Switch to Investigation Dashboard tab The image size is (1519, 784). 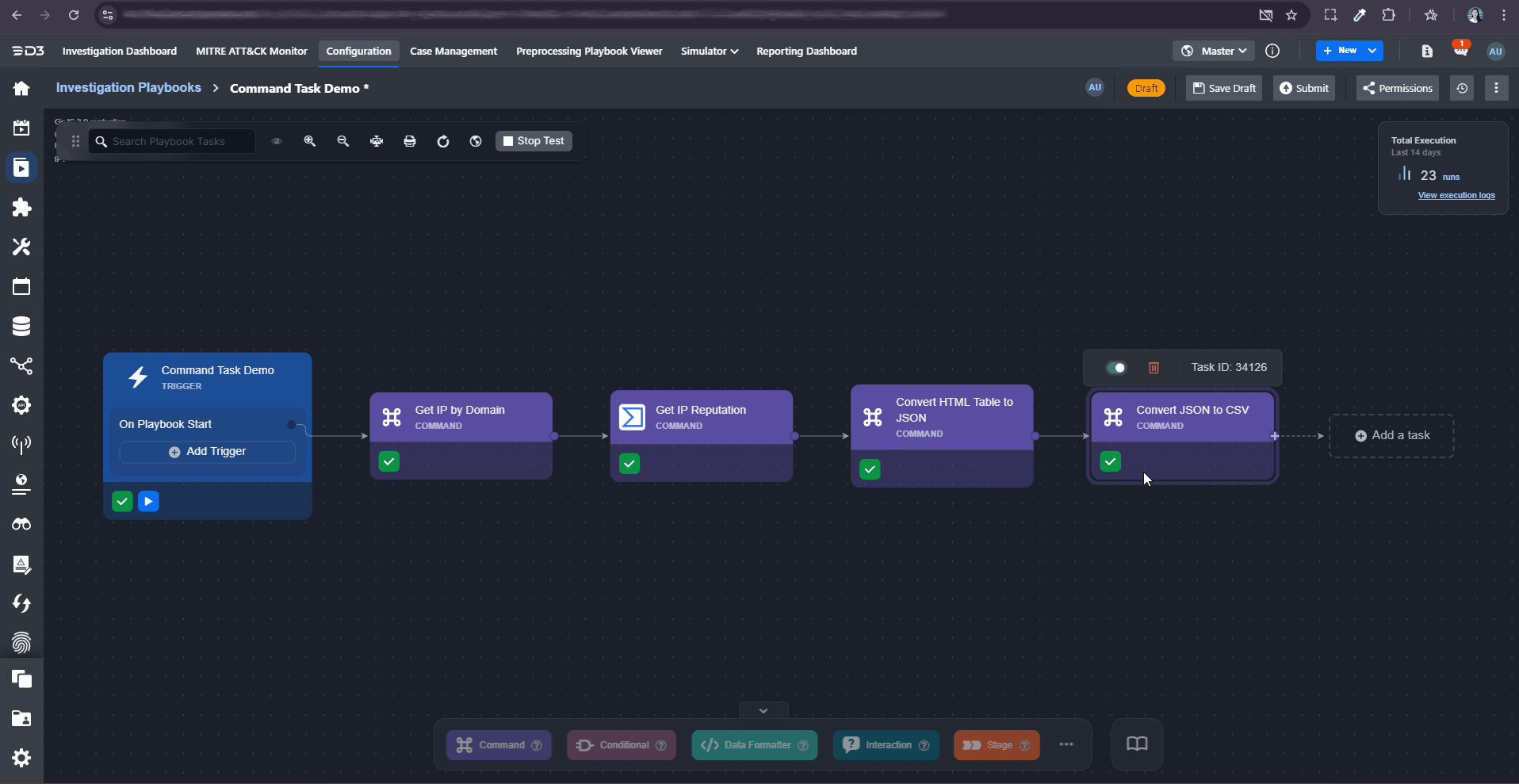120,51
